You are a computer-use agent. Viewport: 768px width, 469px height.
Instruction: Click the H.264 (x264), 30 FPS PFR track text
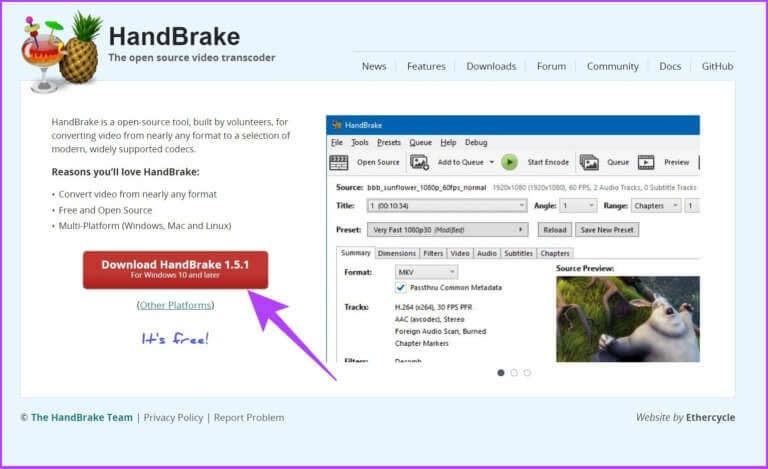(x=433, y=307)
